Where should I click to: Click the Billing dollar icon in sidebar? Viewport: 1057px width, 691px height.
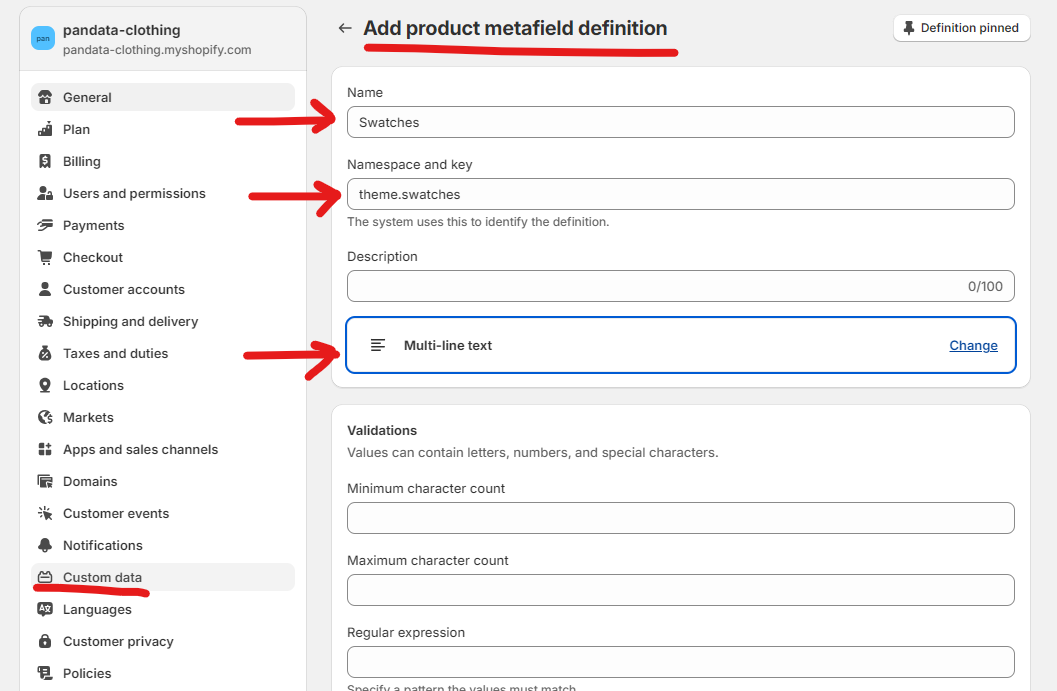pos(45,161)
